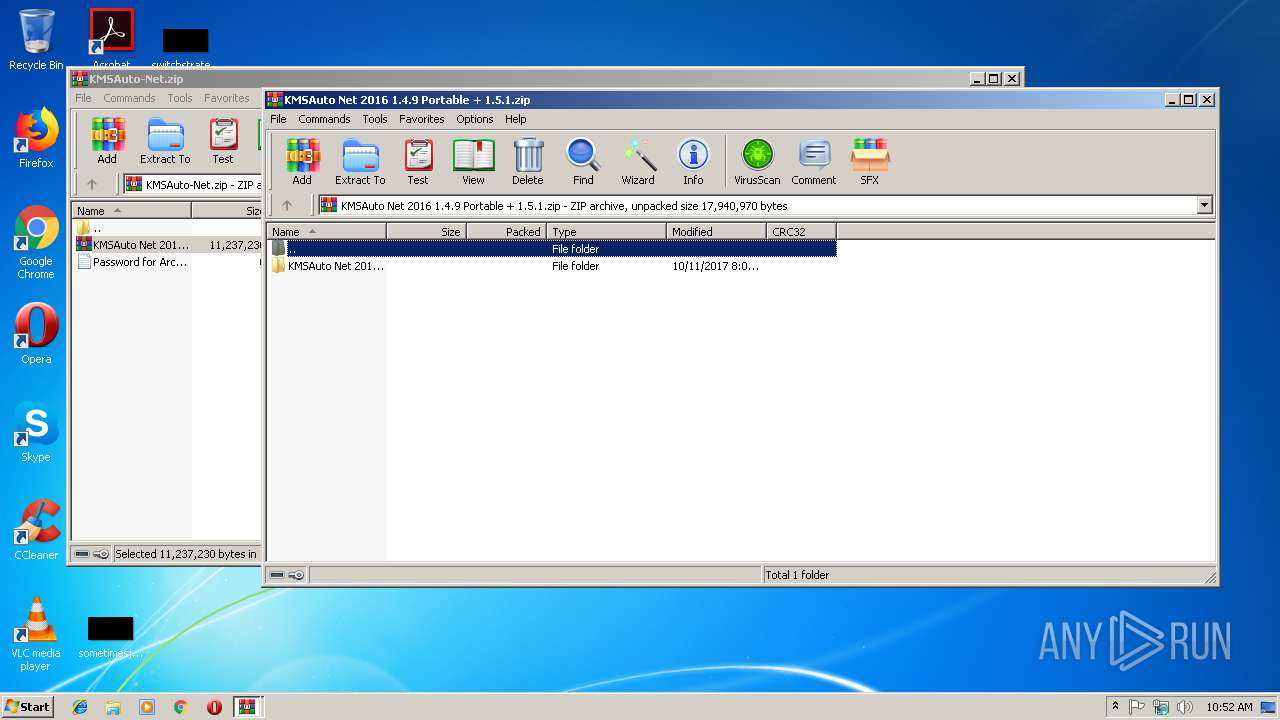Click the Start button
The height and width of the screenshot is (720, 1280).
click(27, 707)
